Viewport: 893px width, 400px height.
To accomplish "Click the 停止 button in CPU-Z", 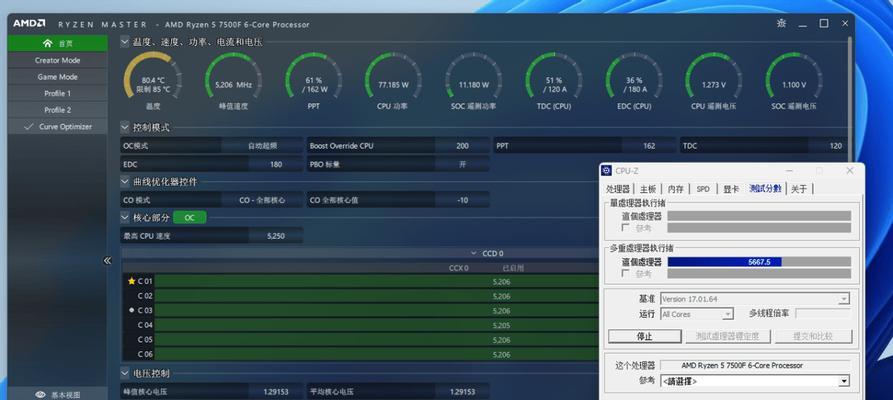I will 644,336.
